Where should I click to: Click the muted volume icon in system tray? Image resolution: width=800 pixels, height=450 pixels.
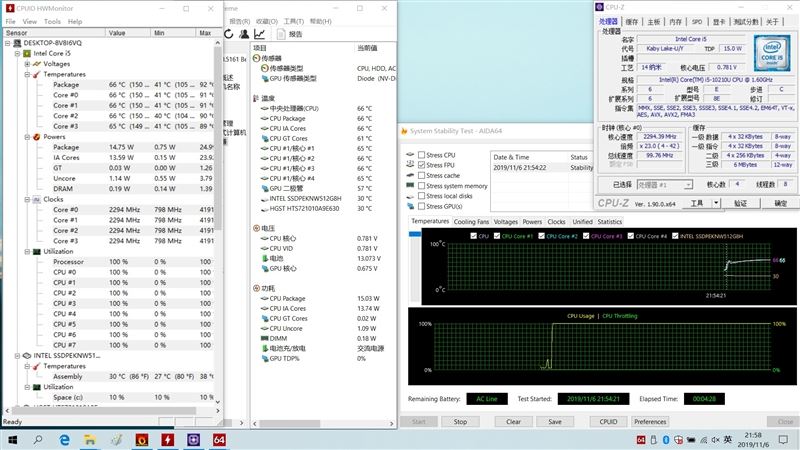pos(715,440)
